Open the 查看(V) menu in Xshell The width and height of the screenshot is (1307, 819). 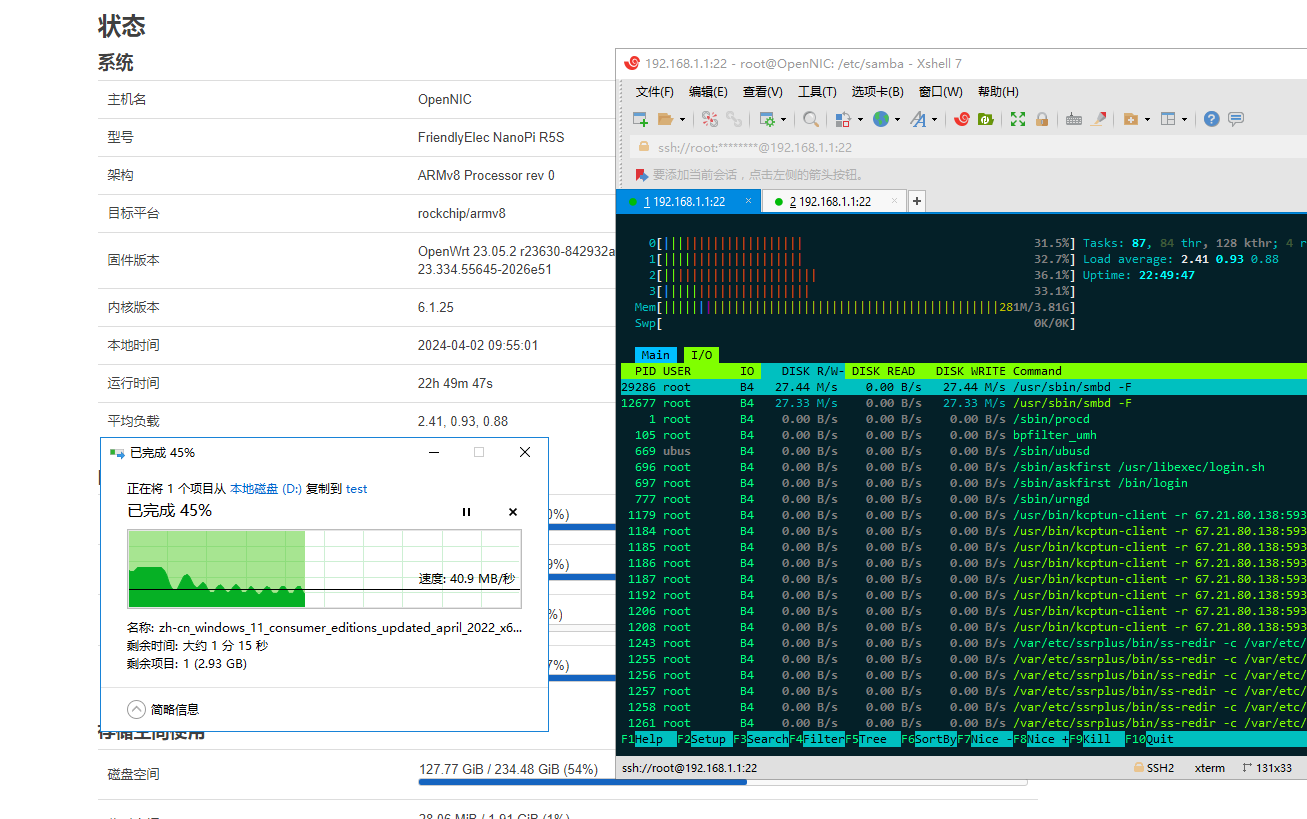click(762, 91)
